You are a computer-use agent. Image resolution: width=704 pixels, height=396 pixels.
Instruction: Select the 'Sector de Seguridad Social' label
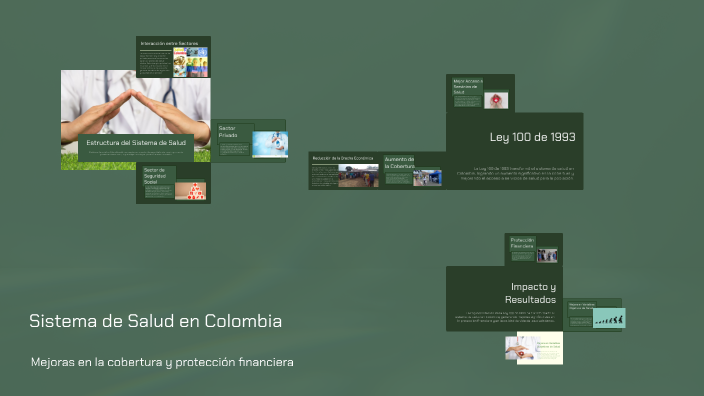click(155, 176)
